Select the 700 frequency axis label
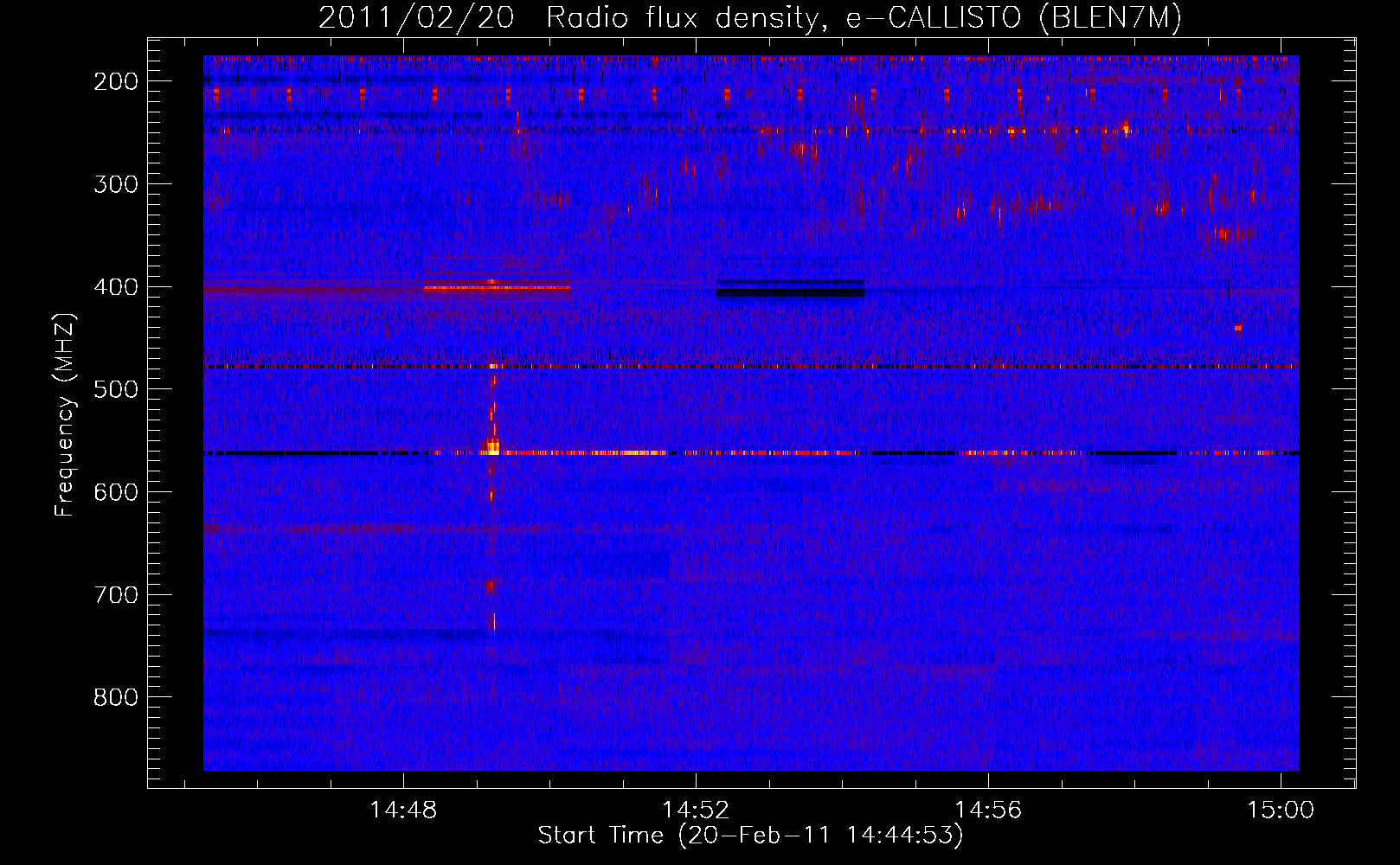The height and width of the screenshot is (865, 1400). point(116,595)
